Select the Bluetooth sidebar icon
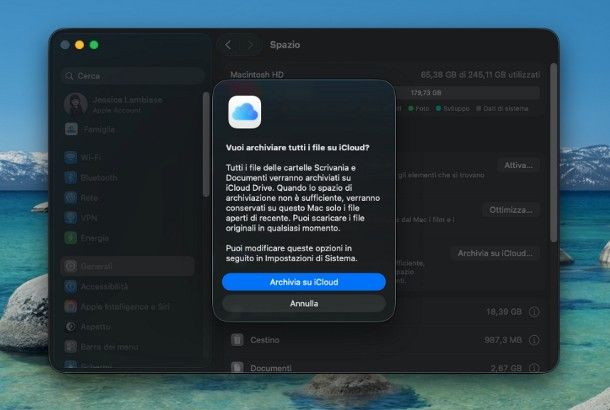Viewport: 610px width, 410px height. pyautogui.click(x=71, y=178)
